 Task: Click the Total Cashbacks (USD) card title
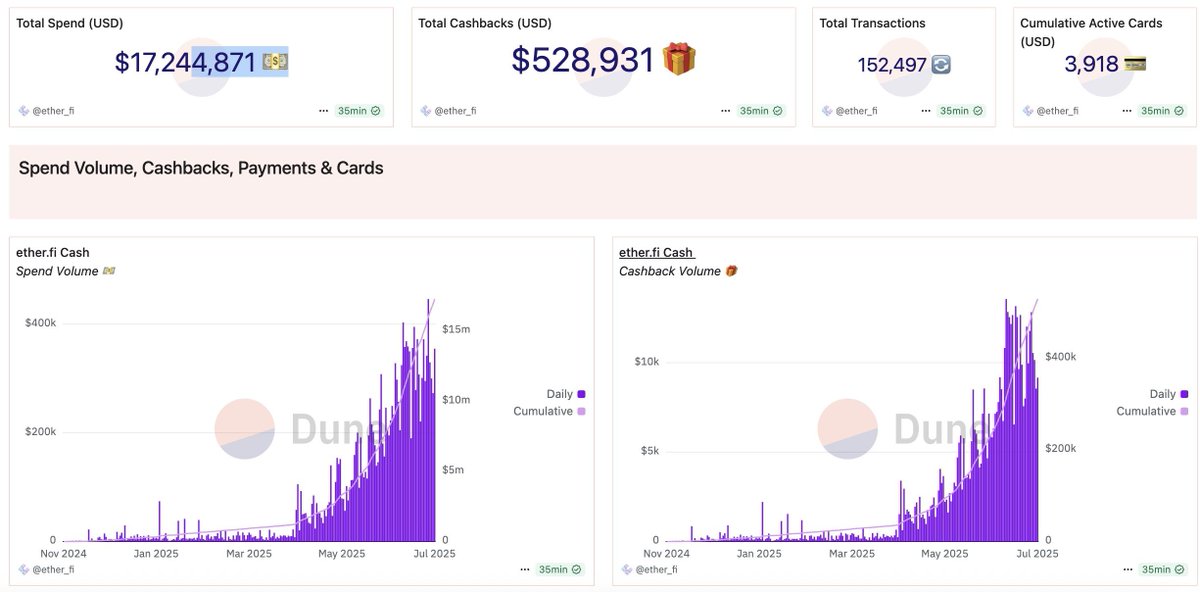pos(485,23)
